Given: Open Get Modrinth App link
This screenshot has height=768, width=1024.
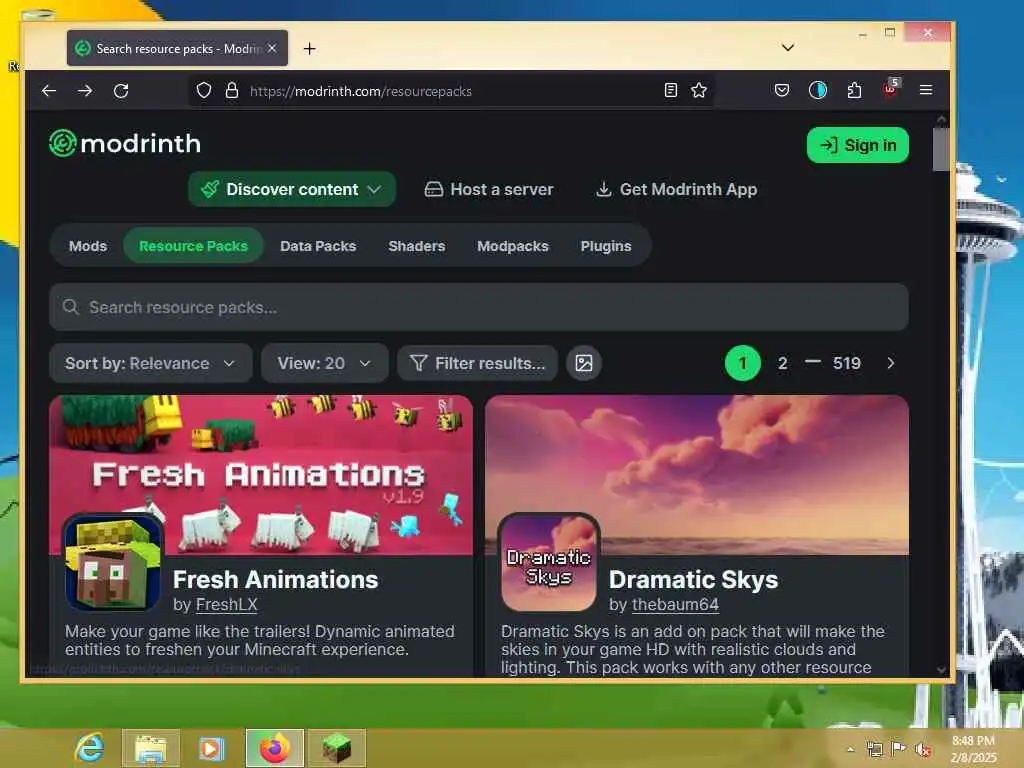Looking at the screenshot, I should 677,189.
